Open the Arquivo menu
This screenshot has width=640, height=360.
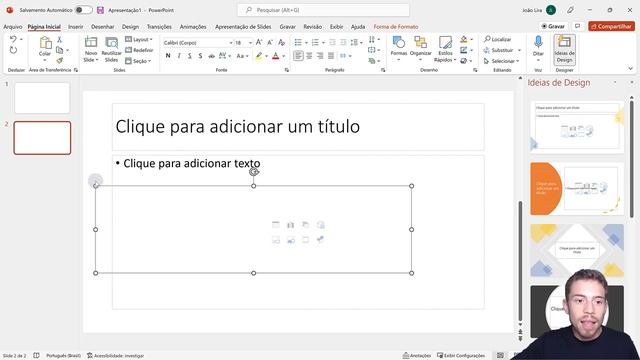(13, 27)
